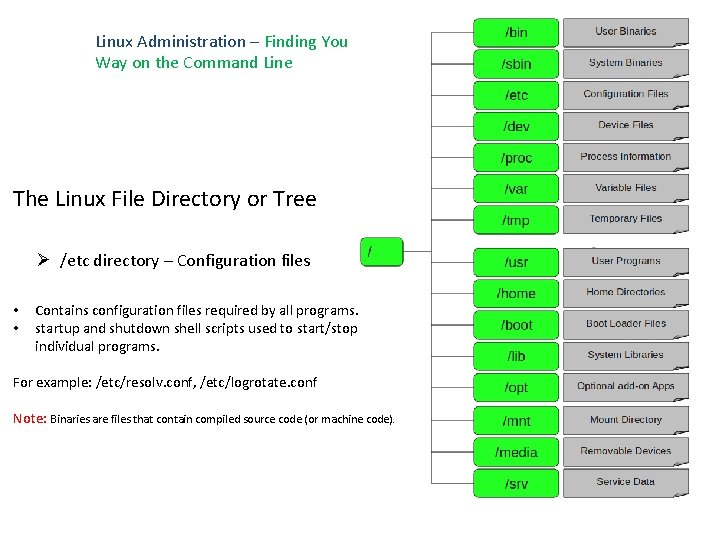The width and height of the screenshot is (720, 540).
Task: Select 'startup and shutdown shell scripts' line
Action: click(x=196, y=329)
